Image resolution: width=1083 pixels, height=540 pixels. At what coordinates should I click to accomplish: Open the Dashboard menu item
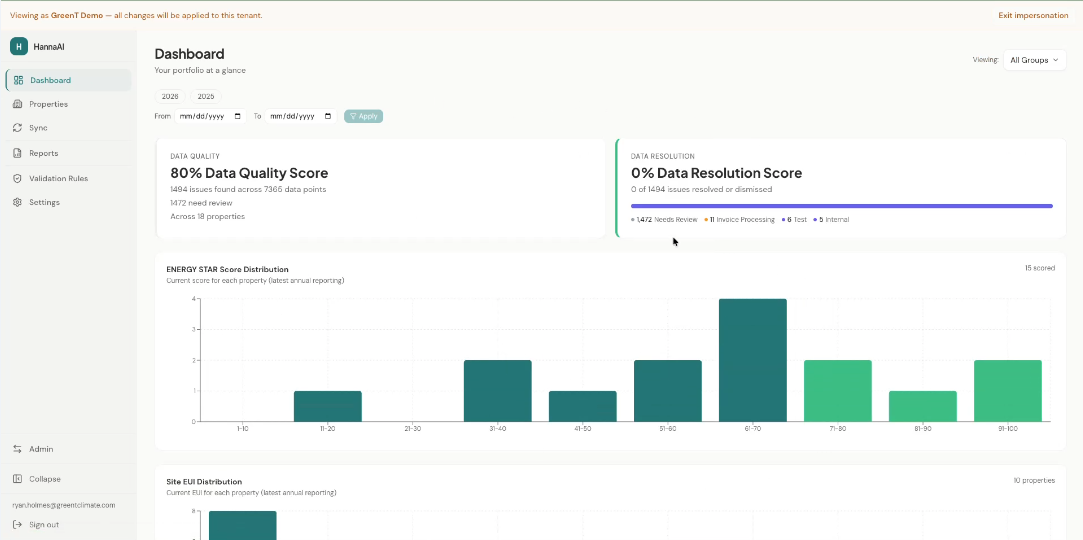(68, 80)
